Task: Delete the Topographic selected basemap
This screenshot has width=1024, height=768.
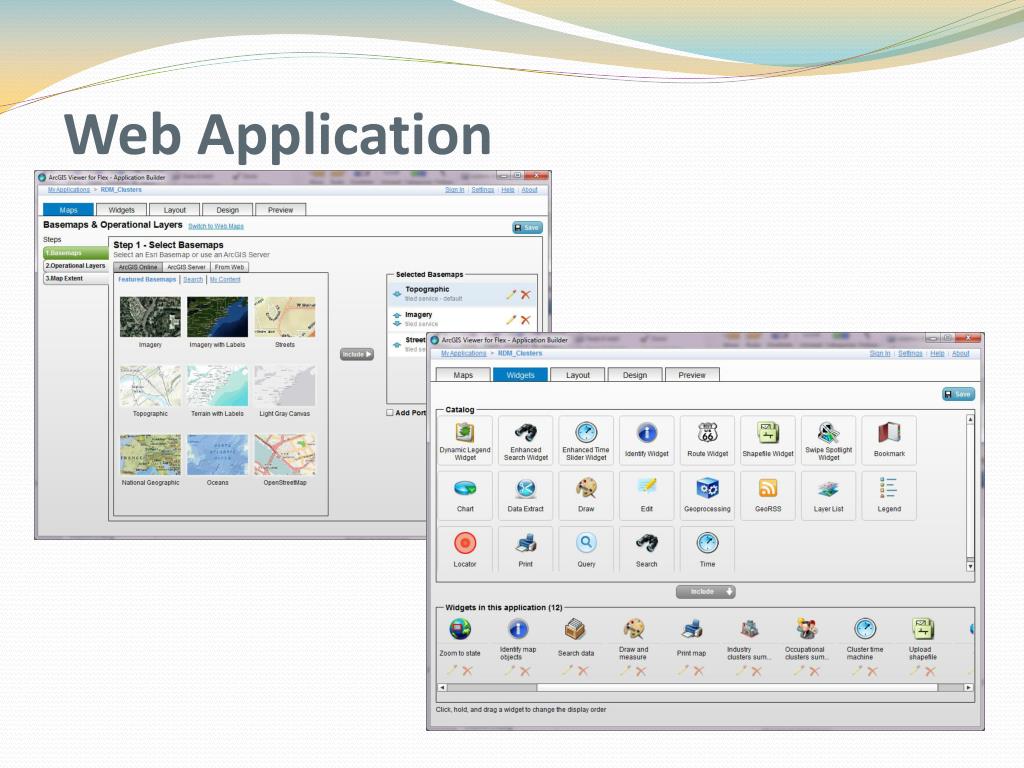Action: (x=526, y=295)
